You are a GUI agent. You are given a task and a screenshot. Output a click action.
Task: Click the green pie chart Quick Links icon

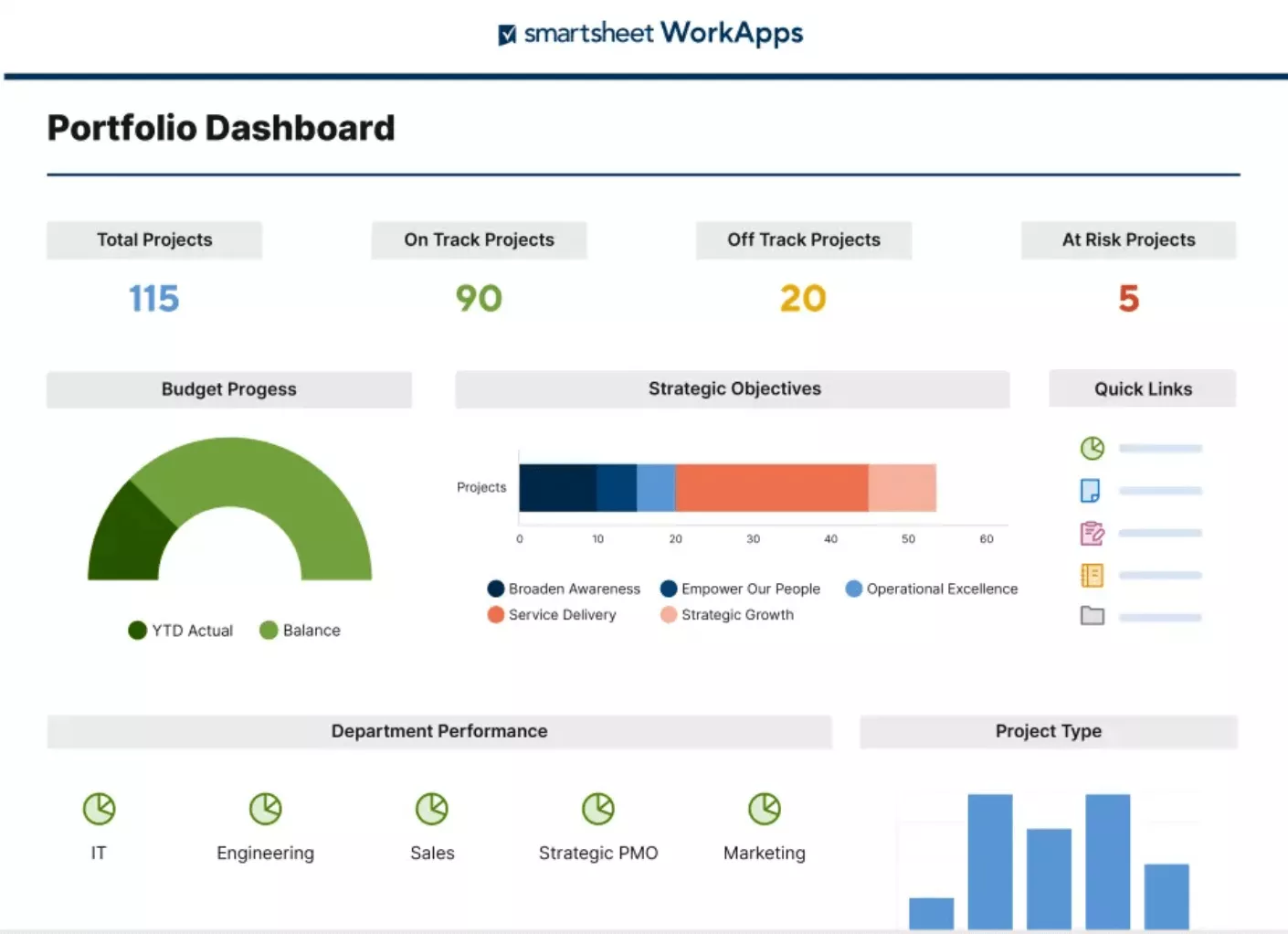[1092, 448]
